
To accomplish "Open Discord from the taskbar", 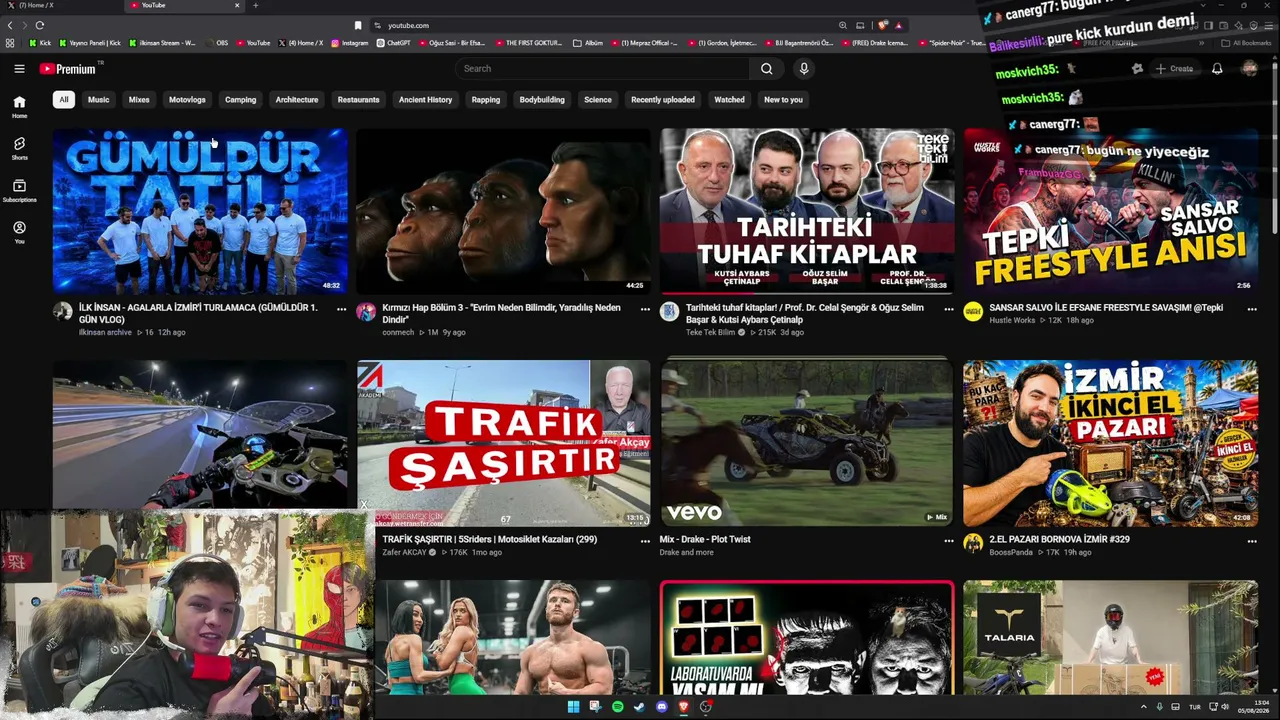I will point(661,707).
